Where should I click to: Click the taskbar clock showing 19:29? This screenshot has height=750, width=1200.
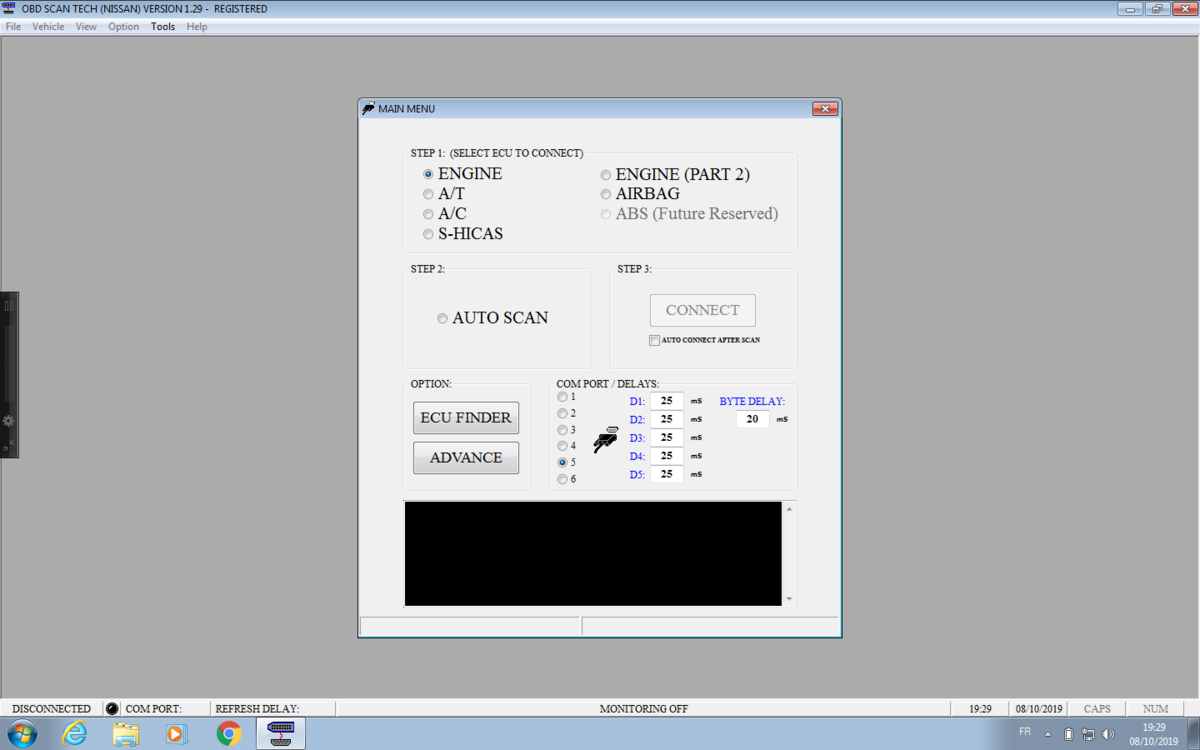pos(1154,734)
